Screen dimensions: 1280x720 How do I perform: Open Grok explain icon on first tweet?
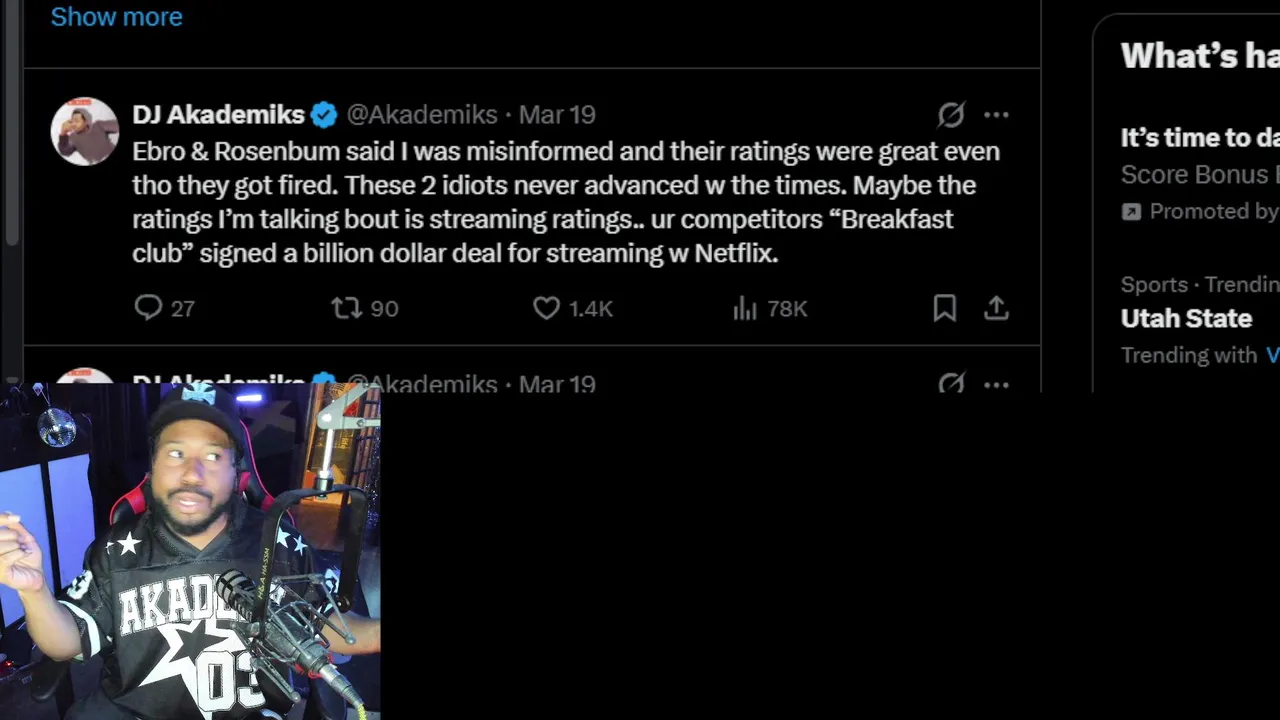pos(950,115)
